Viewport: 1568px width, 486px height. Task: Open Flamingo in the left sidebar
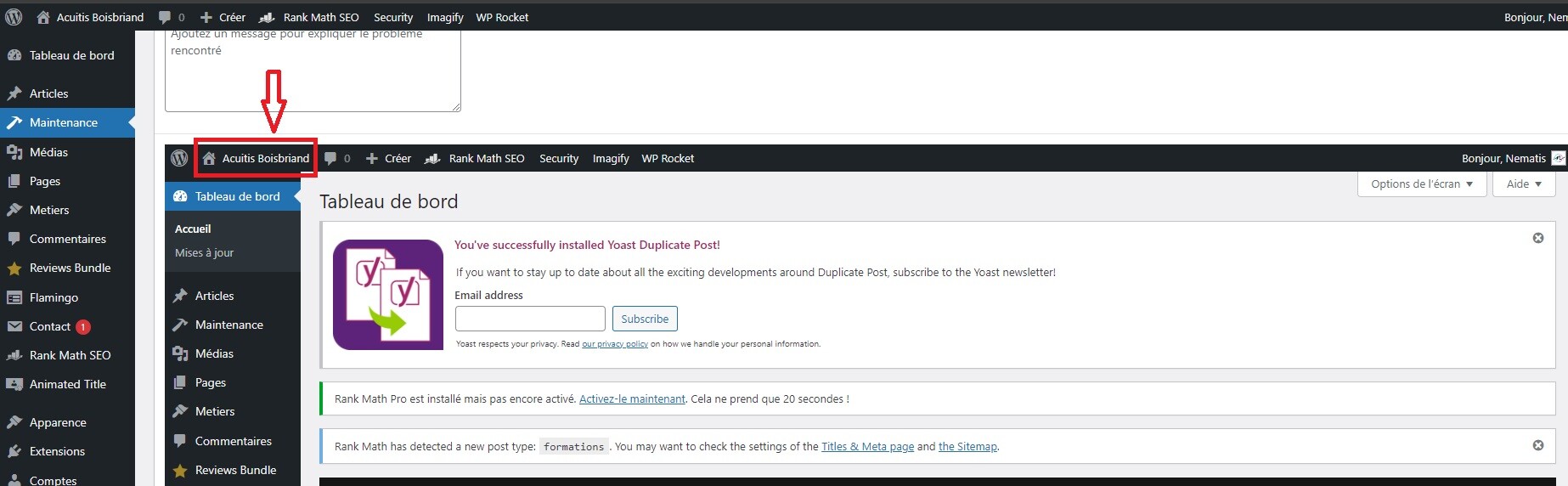(x=54, y=297)
